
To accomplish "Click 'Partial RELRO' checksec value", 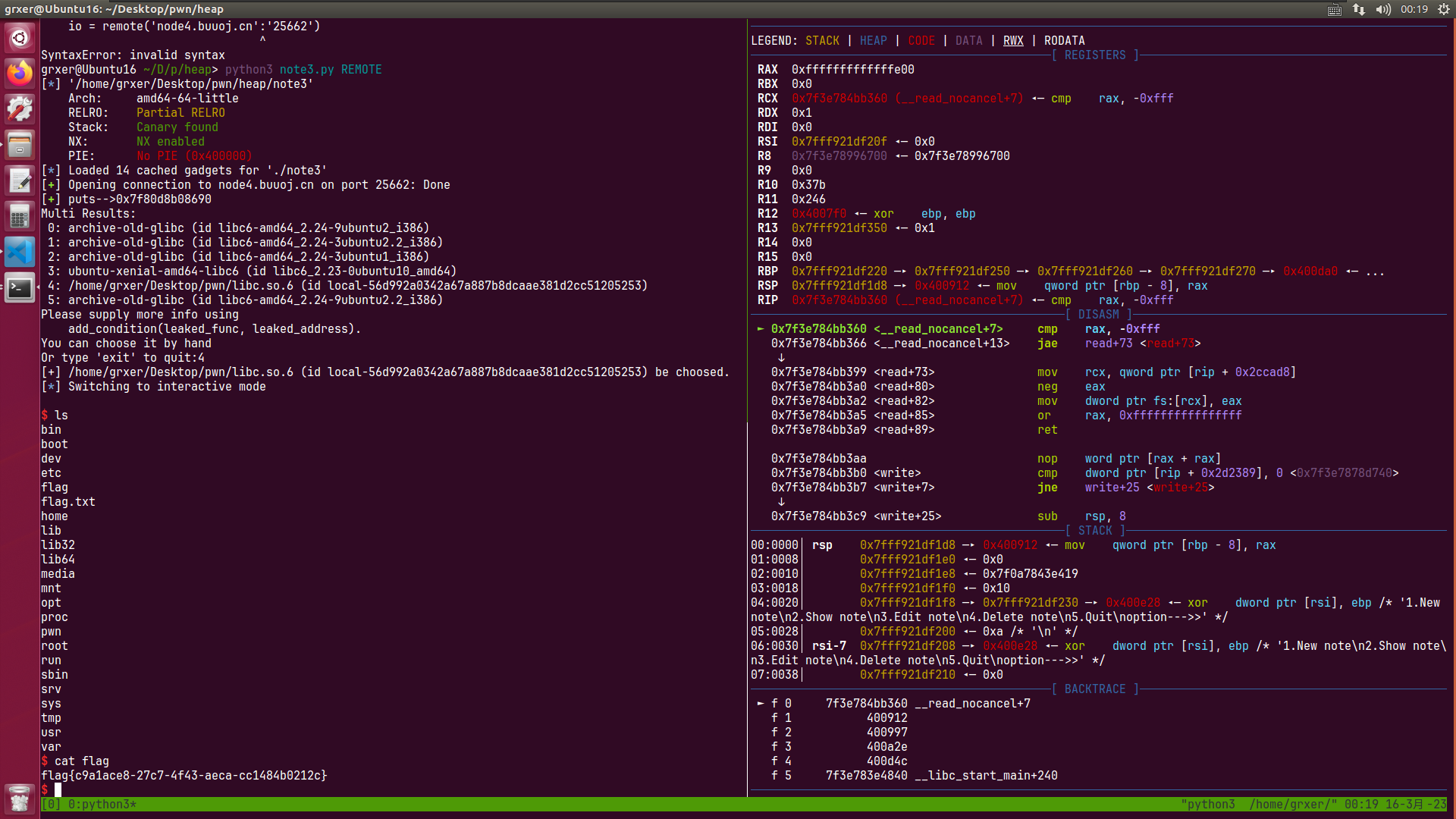I will pos(180,113).
